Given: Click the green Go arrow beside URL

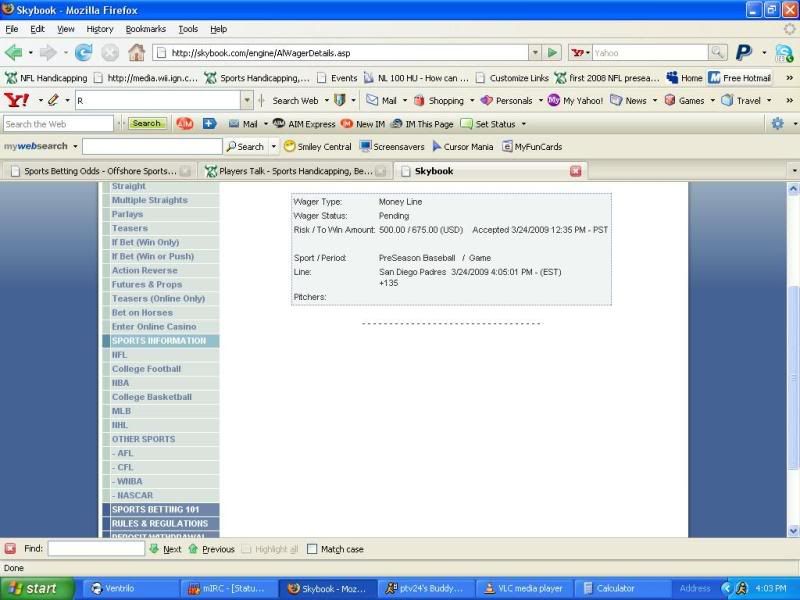Looking at the screenshot, I should click(x=552, y=53).
